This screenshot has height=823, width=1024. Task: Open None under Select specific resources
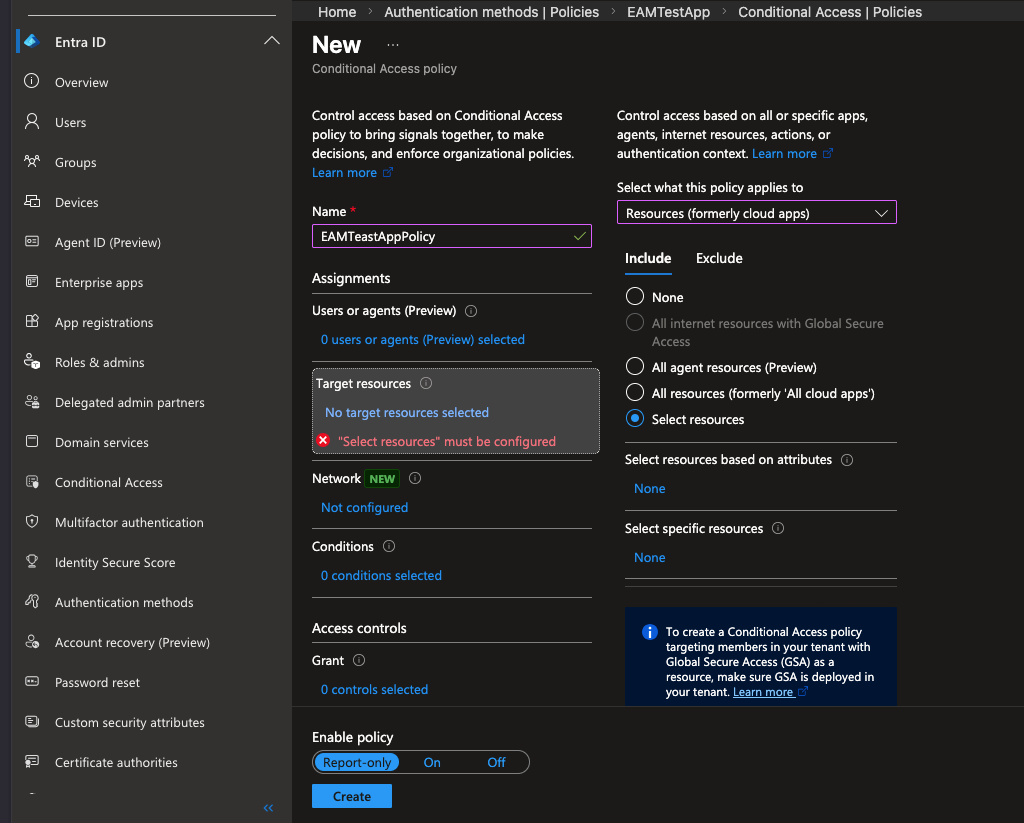coord(649,558)
